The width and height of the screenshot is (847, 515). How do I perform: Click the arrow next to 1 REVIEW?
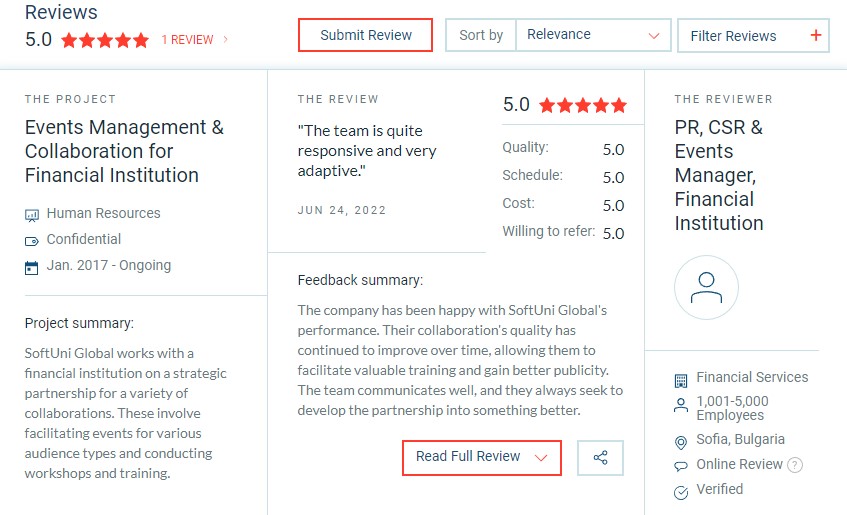[x=226, y=39]
